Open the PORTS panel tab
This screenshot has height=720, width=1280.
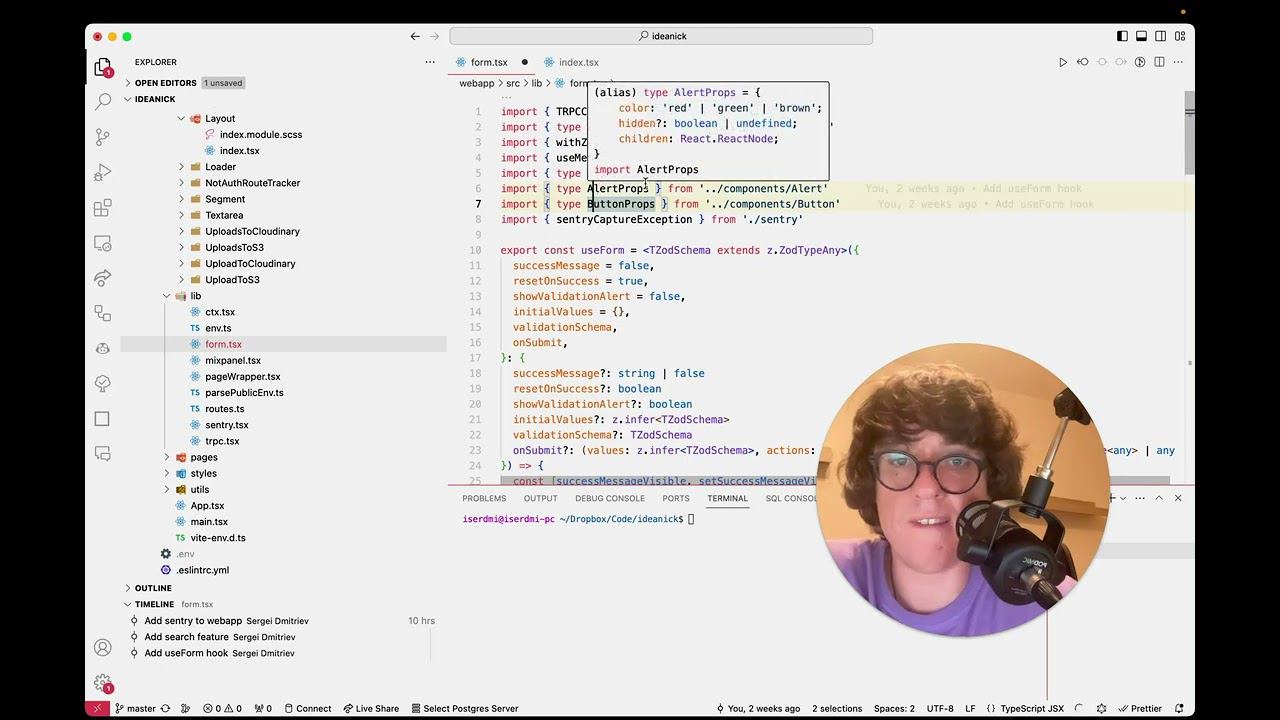[x=676, y=498]
